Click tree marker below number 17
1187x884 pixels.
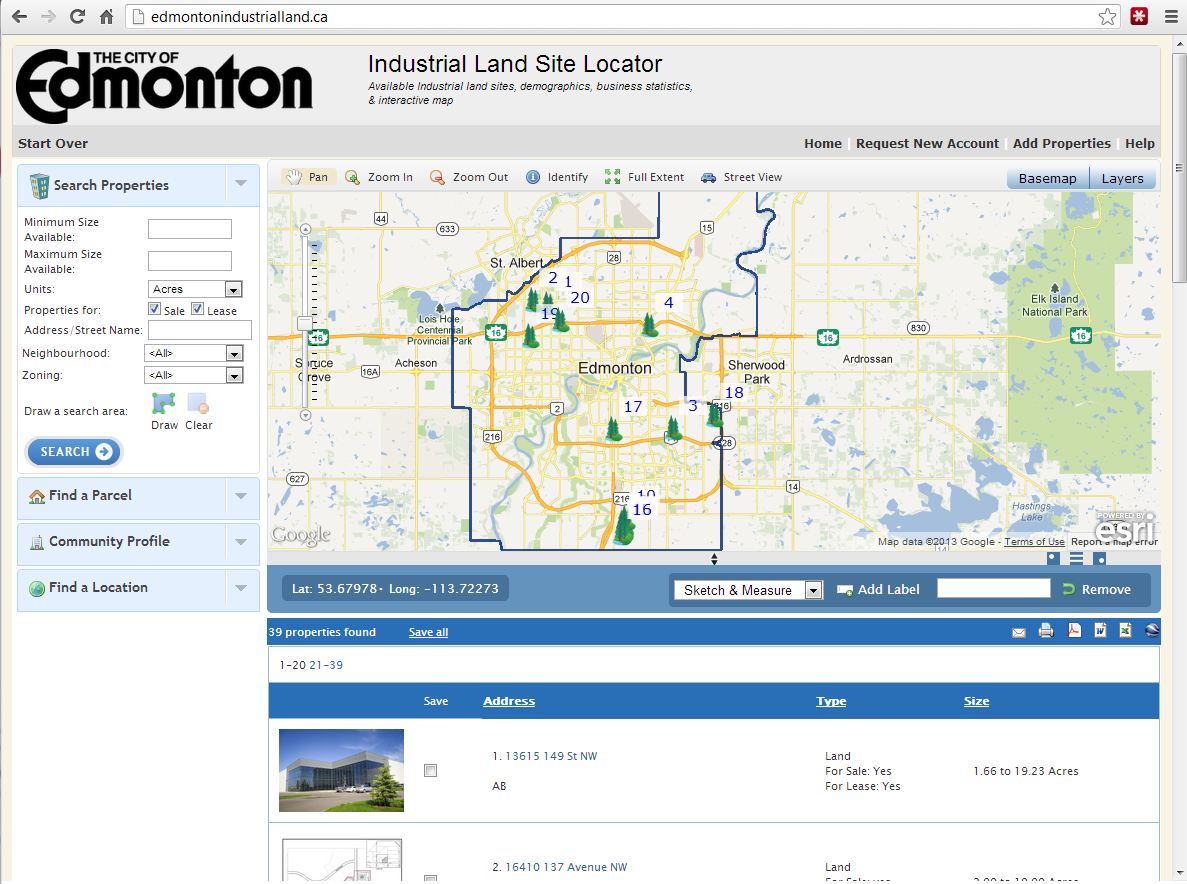tap(614, 429)
